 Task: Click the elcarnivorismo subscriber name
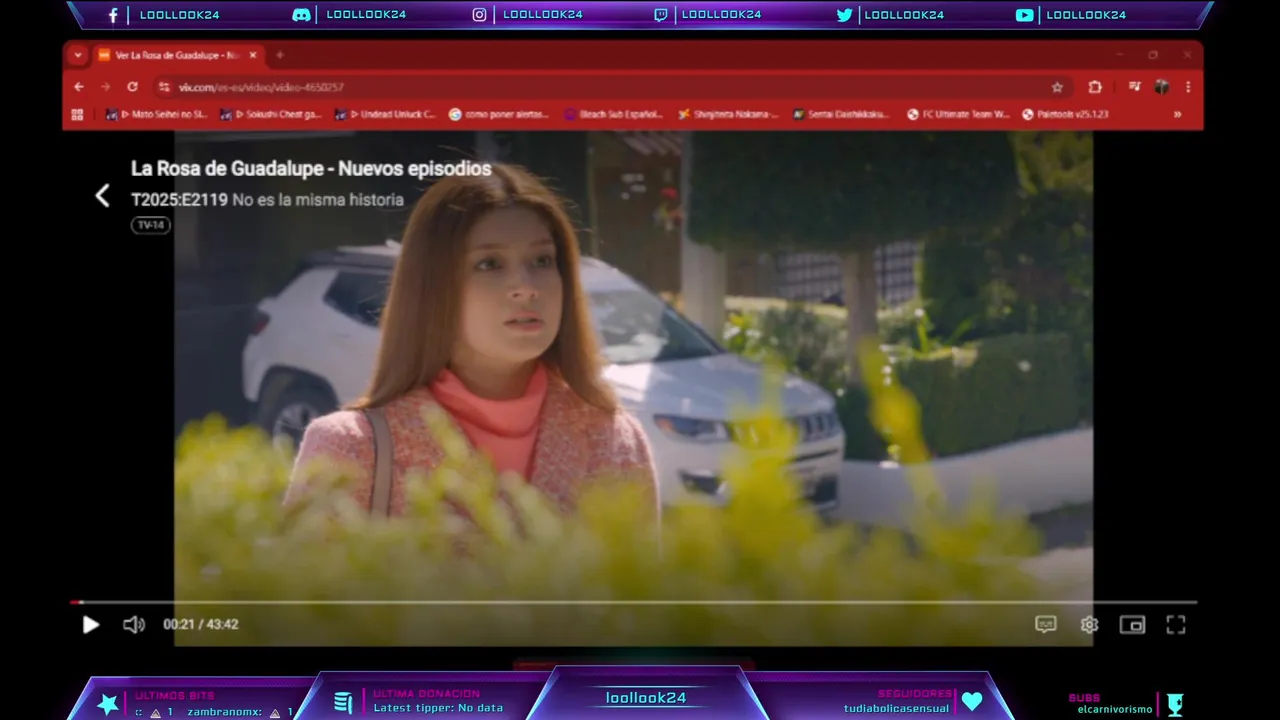point(1115,710)
